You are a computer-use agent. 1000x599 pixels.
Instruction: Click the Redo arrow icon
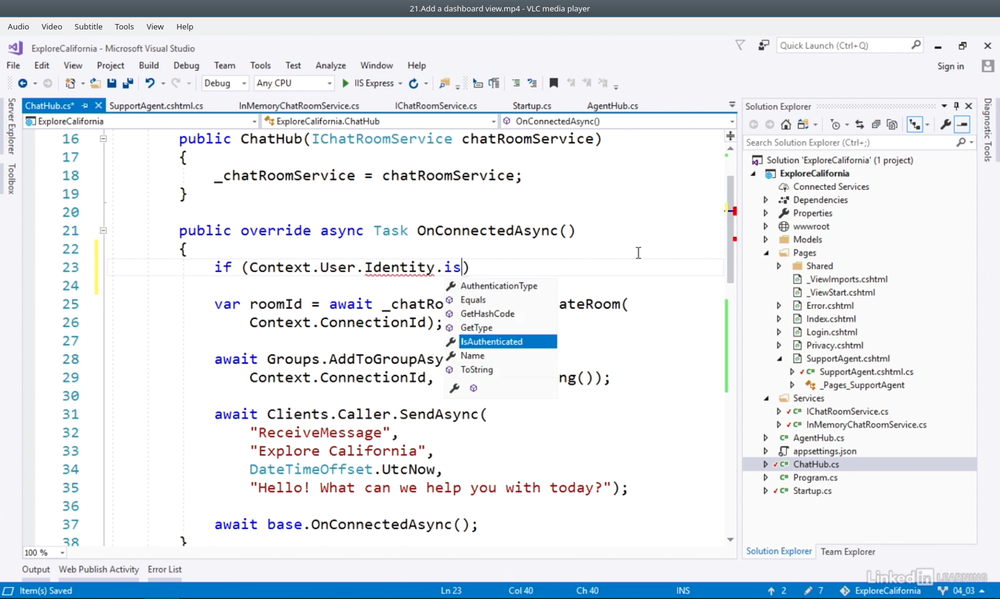176,84
